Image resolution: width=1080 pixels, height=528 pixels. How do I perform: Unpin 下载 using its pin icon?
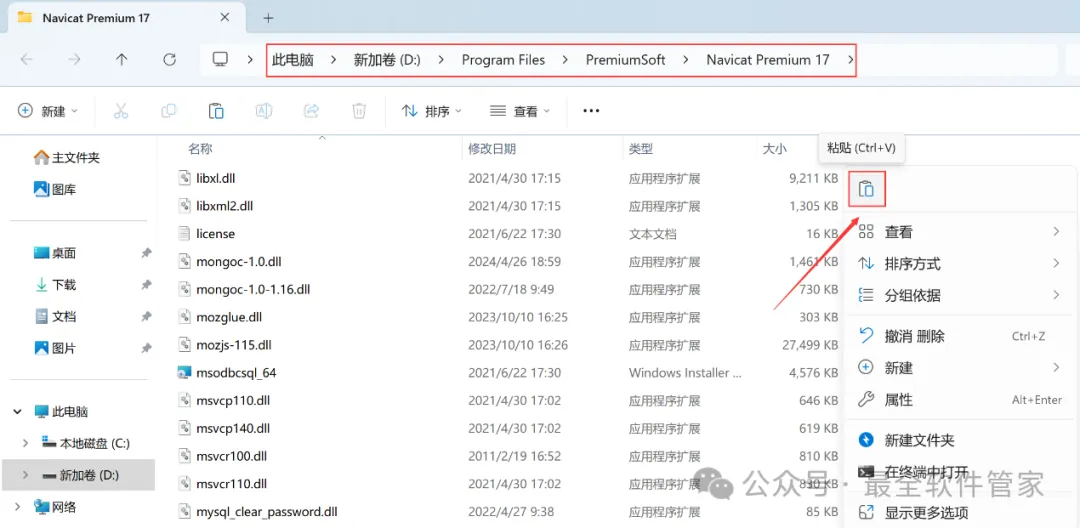click(x=146, y=285)
